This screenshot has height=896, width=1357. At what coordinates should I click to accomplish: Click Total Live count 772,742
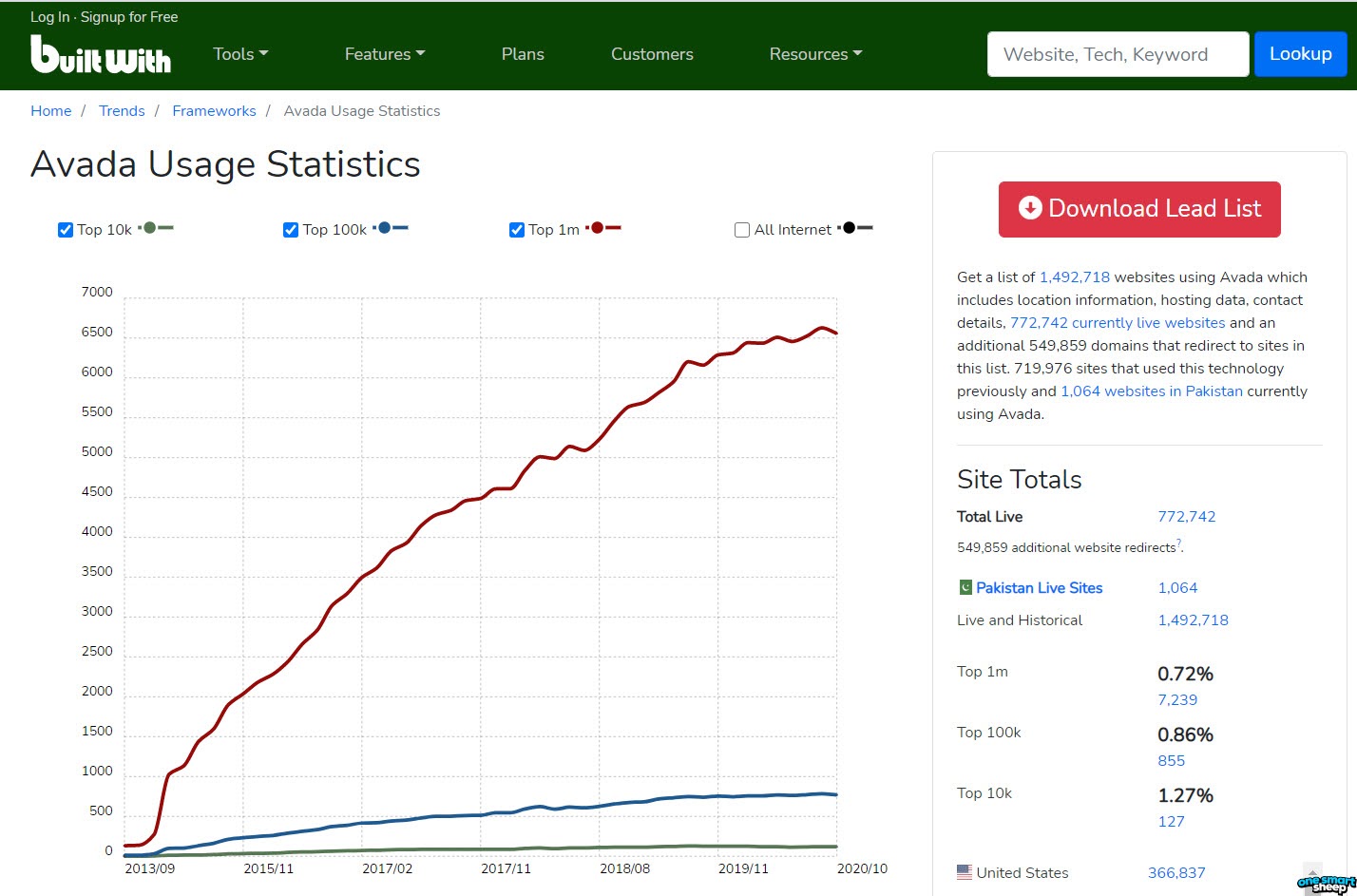(x=1187, y=517)
